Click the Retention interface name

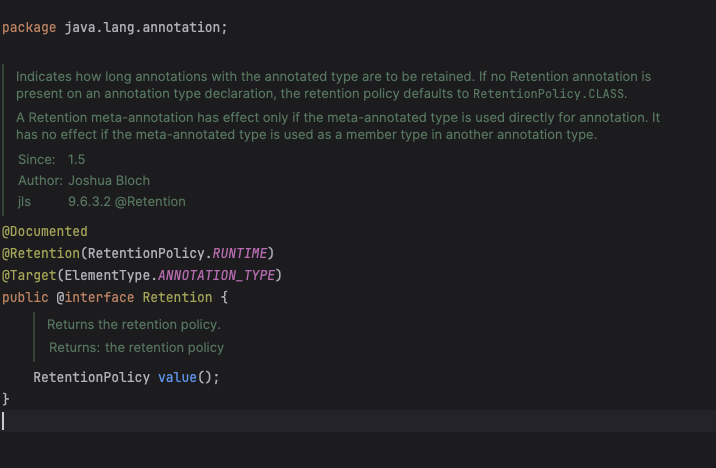(x=177, y=298)
